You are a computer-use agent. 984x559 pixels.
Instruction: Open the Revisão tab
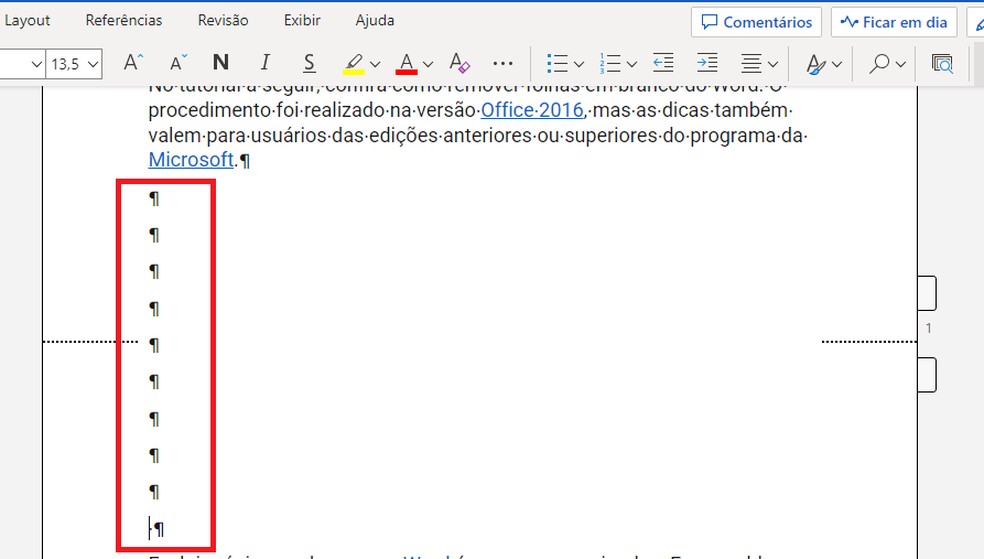click(x=223, y=21)
